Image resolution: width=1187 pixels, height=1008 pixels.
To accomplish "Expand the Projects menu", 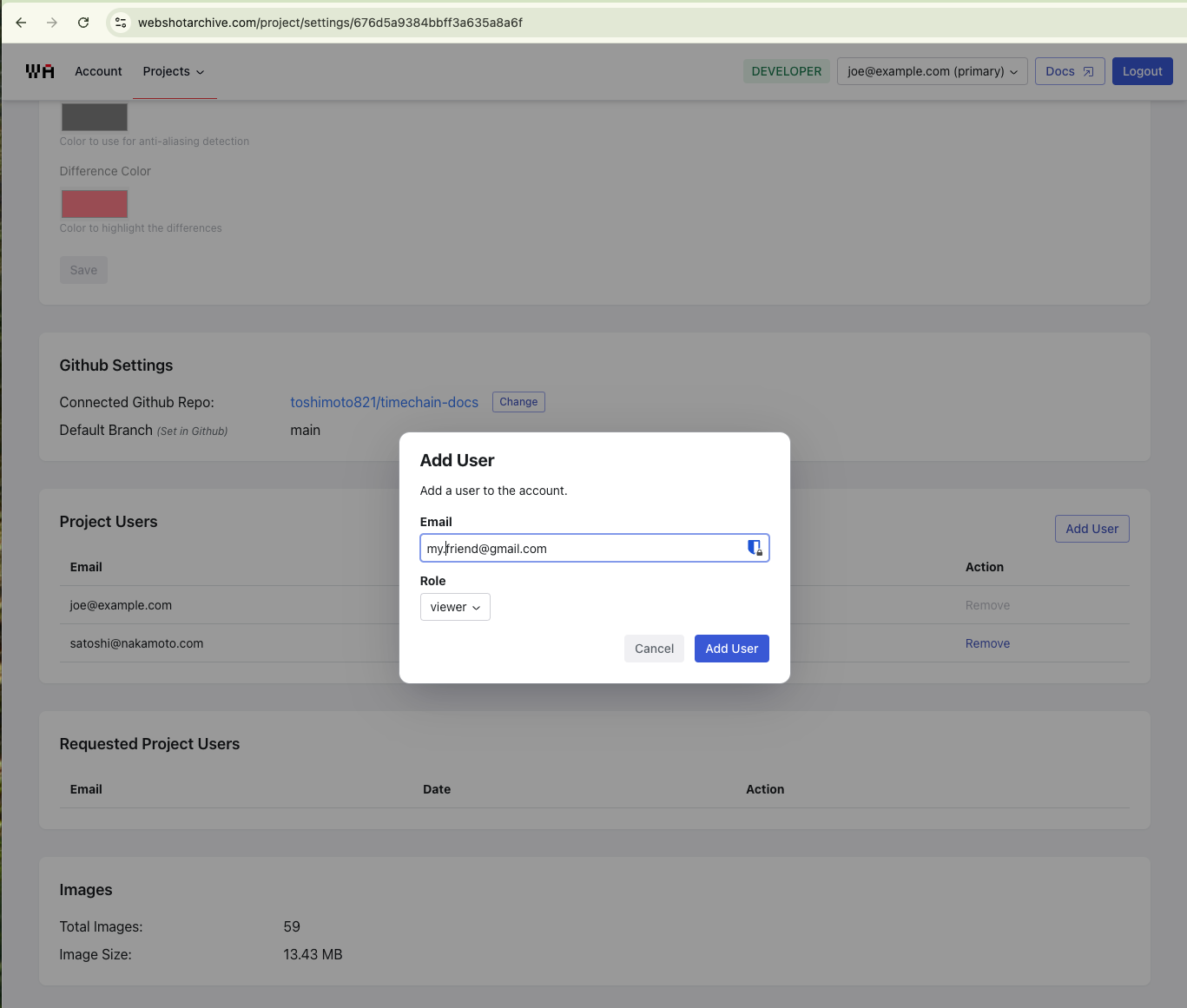I will tap(174, 71).
